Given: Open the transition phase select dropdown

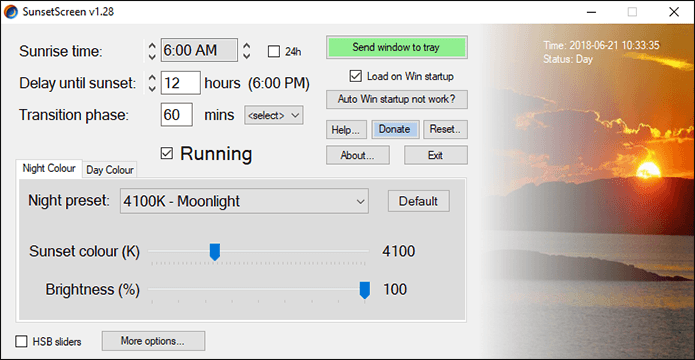Looking at the screenshot, I should click(x=273, y=116).
